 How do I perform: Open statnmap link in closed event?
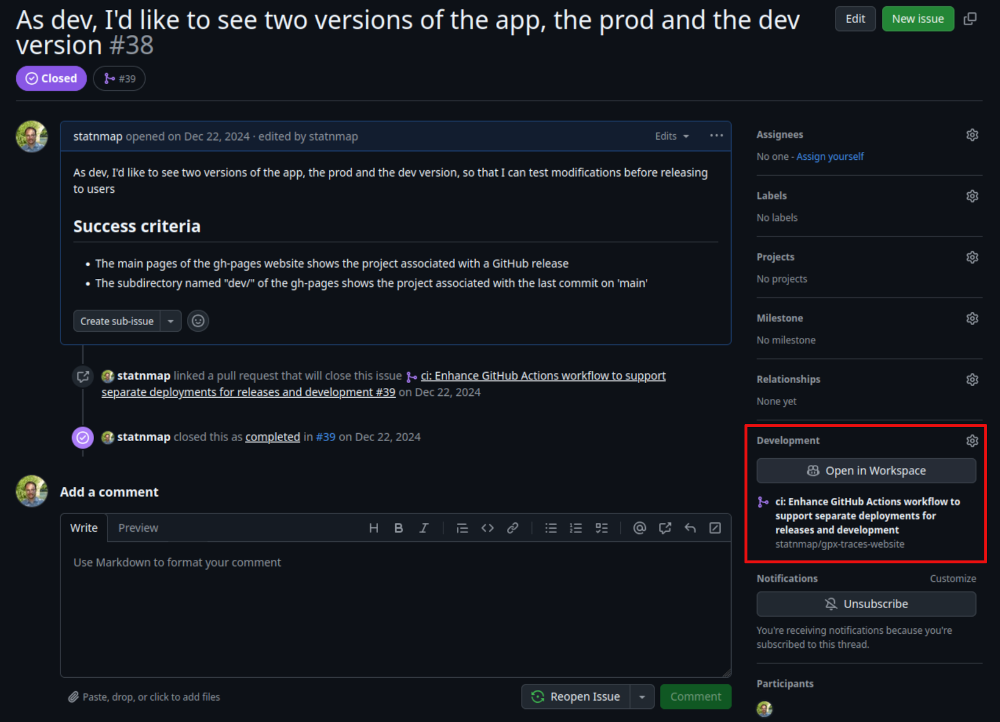tap(143, 437)
